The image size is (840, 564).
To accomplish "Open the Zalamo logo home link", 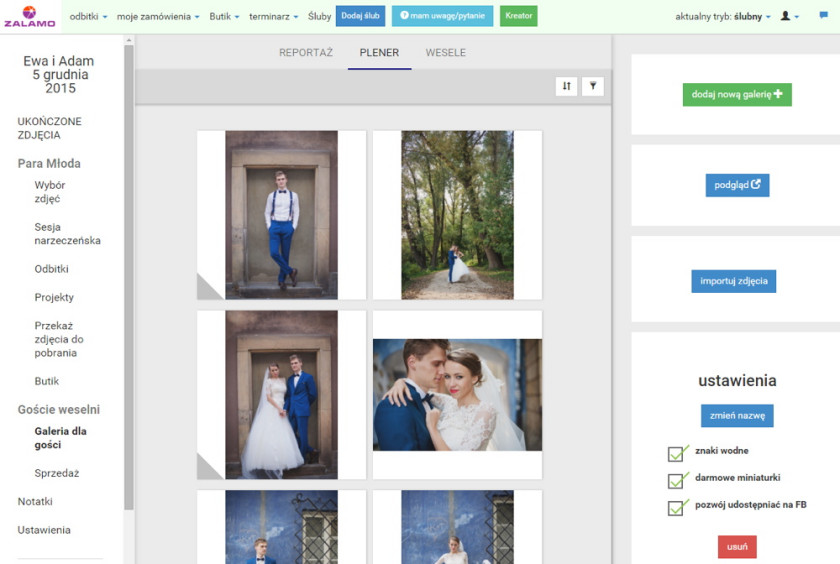I will coord(30,17).
